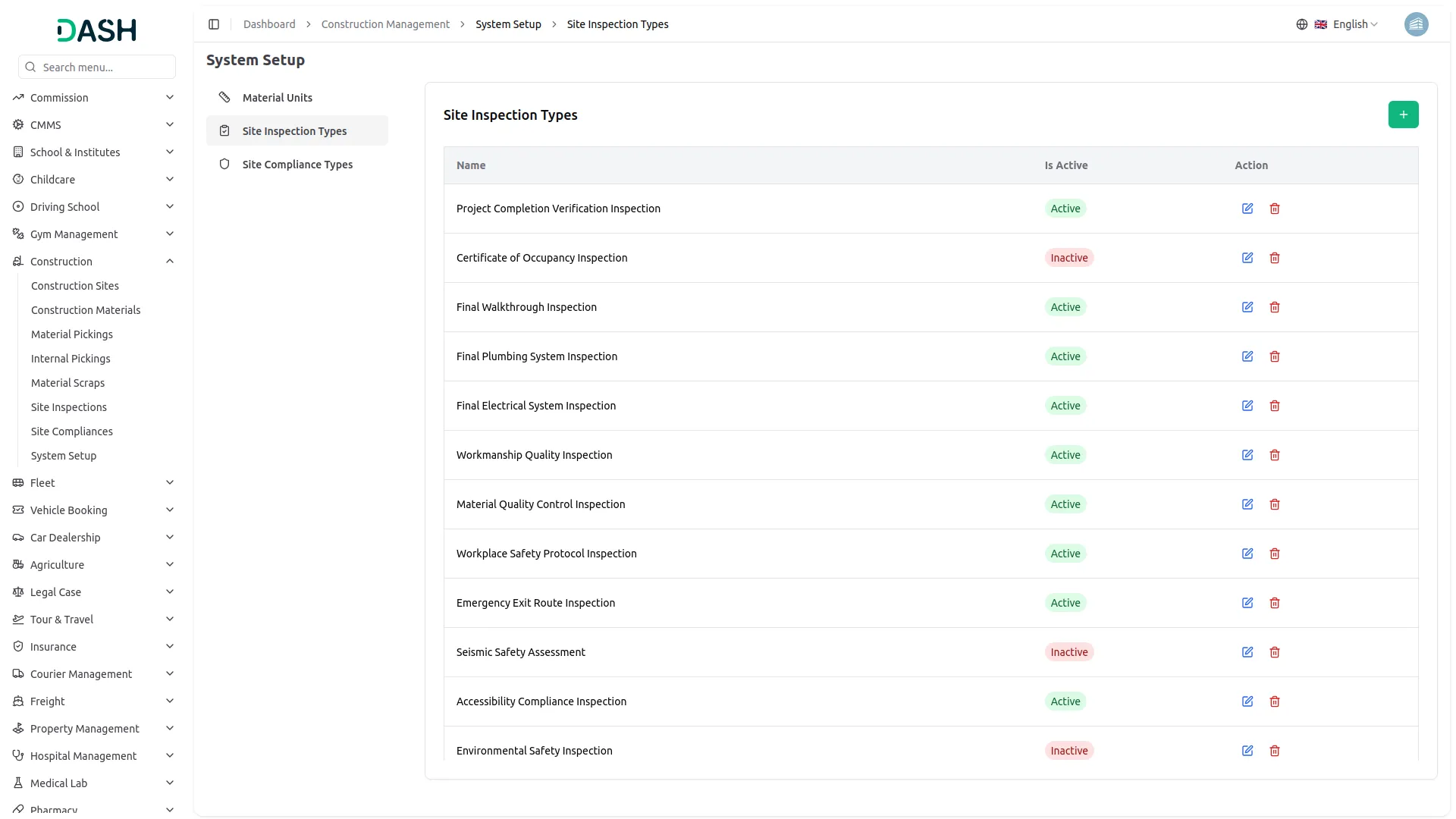
Task: Edit Workmanship Quality Inspection entry
Action: [1247, 455]
